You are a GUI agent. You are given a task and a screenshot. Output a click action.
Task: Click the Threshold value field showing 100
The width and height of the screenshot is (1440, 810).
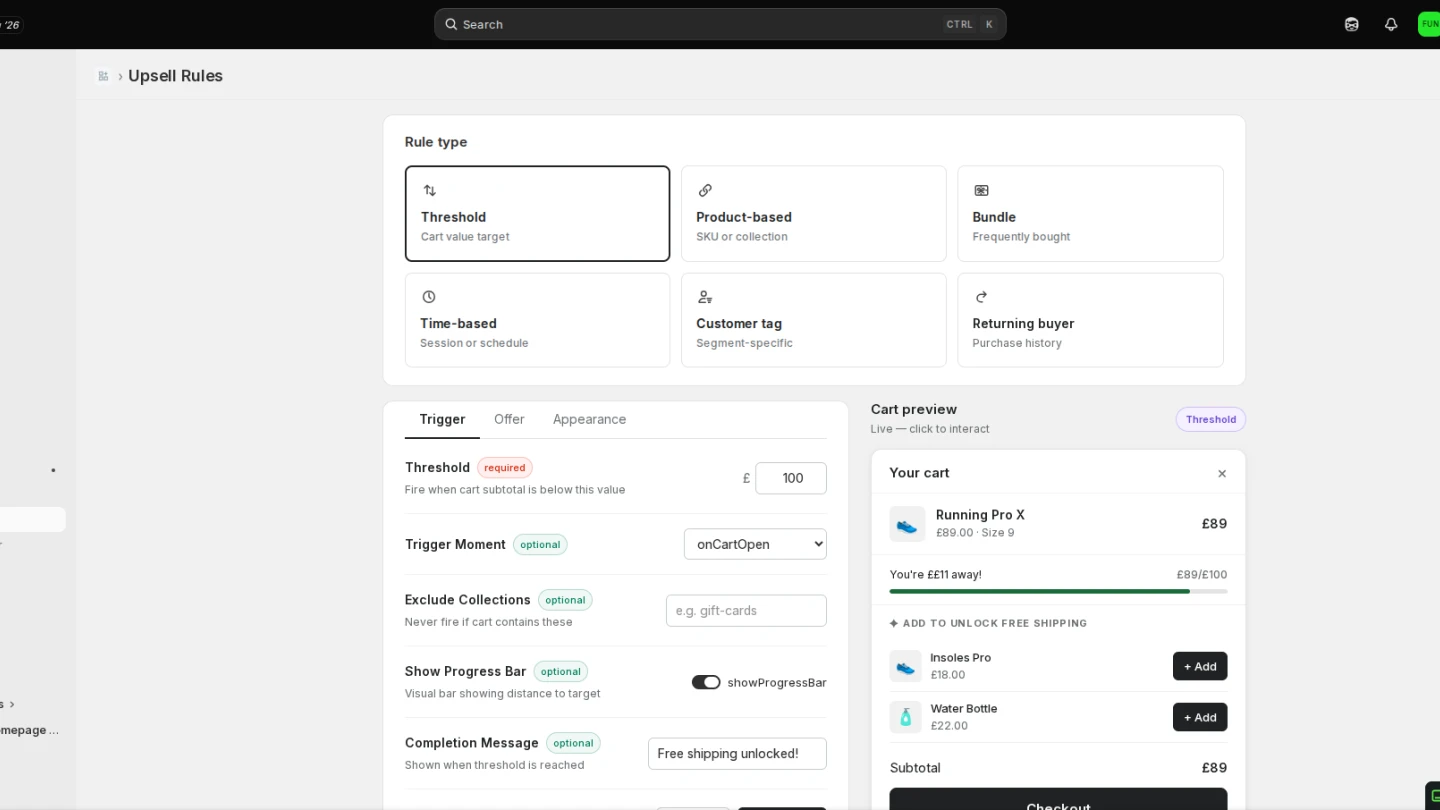coord(791,478)
